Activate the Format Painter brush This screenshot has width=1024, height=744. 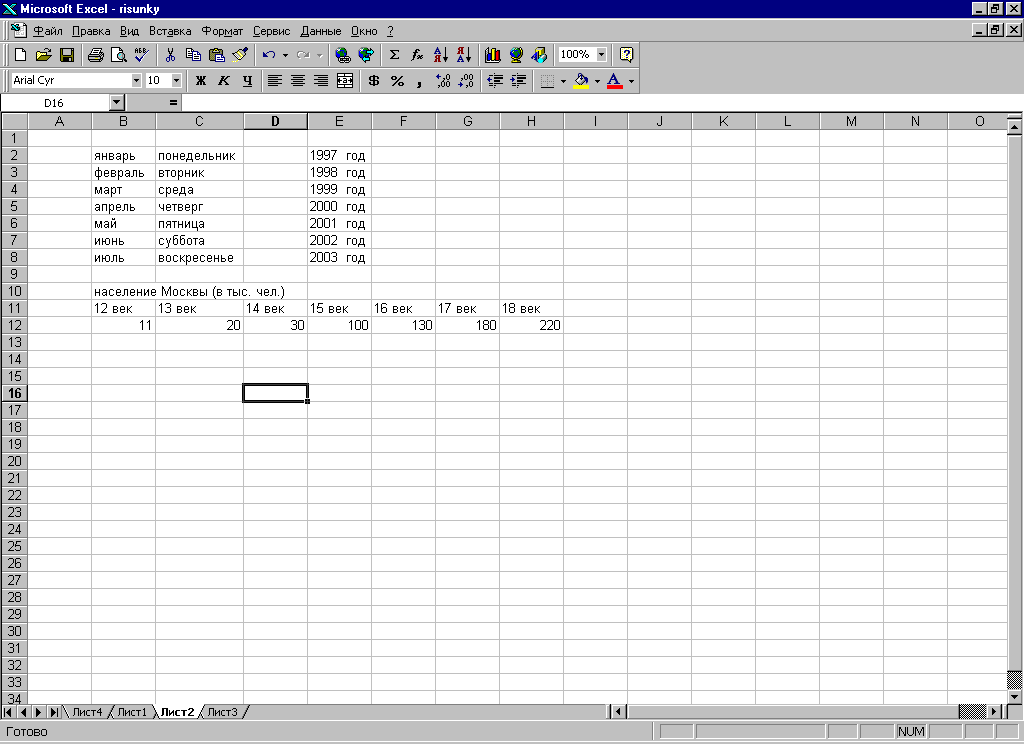(240, 55)
